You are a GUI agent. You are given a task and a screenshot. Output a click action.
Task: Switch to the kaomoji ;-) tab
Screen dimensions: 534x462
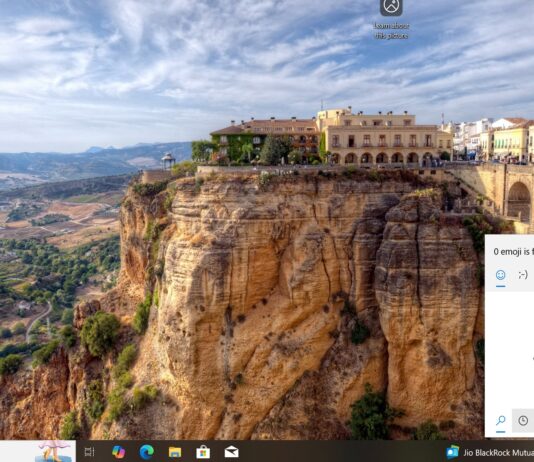coord(523,274)
